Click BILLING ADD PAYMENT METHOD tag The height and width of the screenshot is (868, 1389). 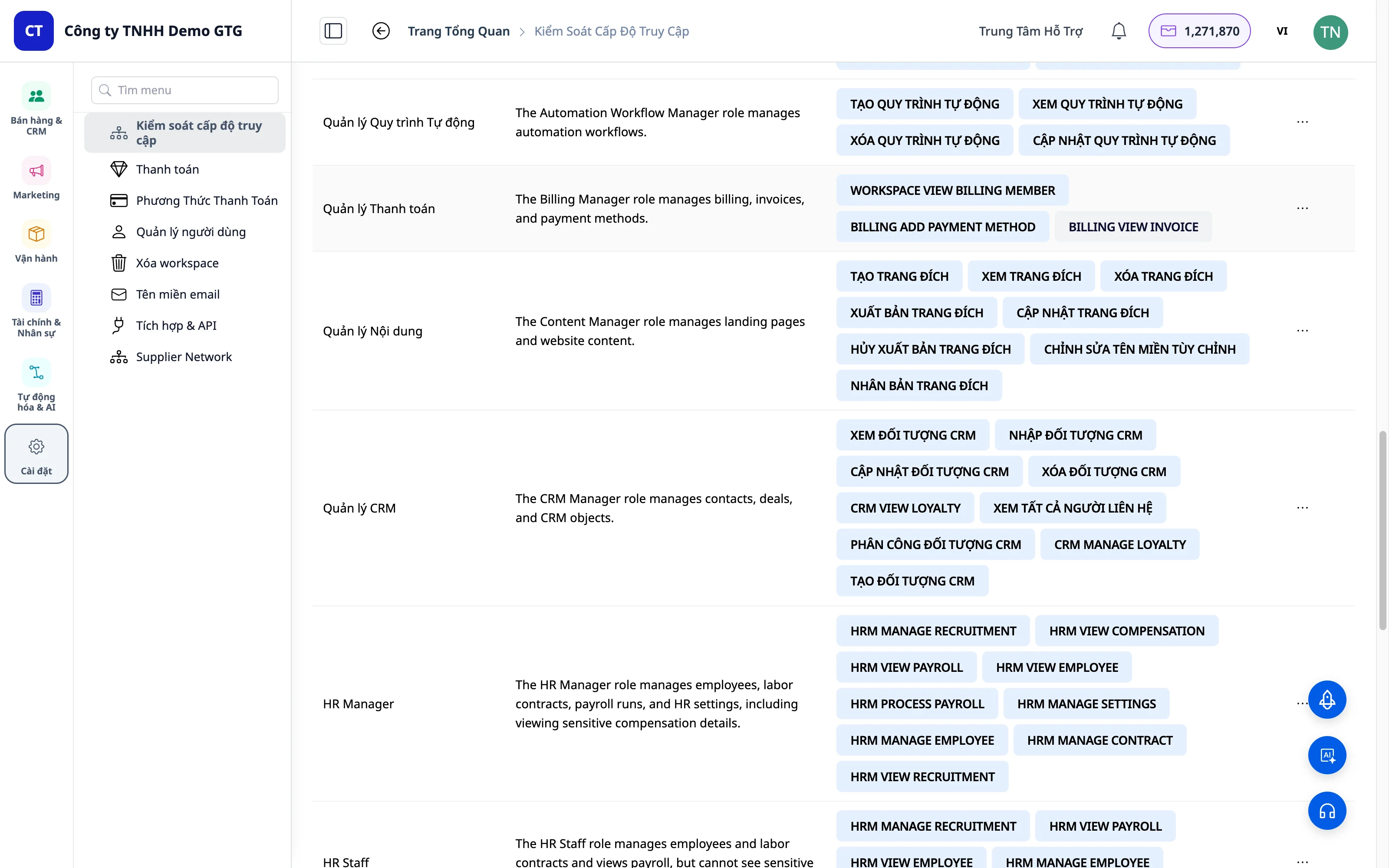tap(942, 227)
